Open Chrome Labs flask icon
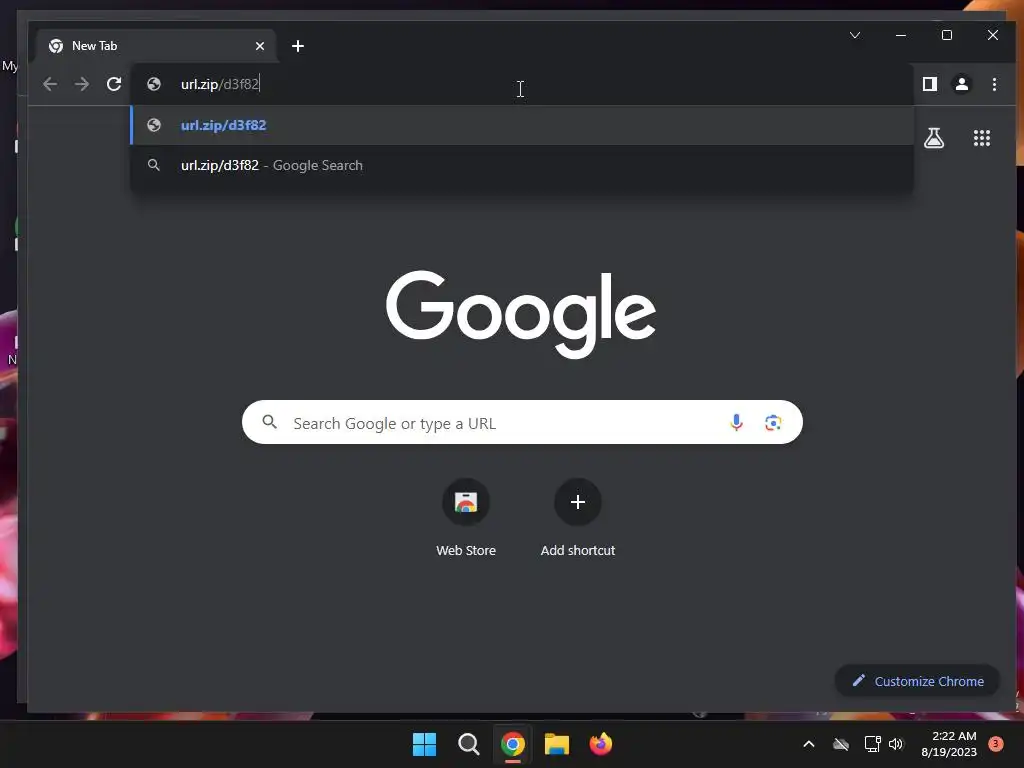Viewport: 1024px width, 768px height. [934, 138]
